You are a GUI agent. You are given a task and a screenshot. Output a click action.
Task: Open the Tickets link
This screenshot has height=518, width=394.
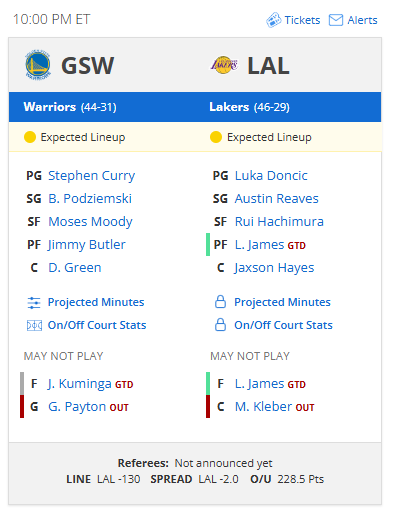click(x=302, y=20)
